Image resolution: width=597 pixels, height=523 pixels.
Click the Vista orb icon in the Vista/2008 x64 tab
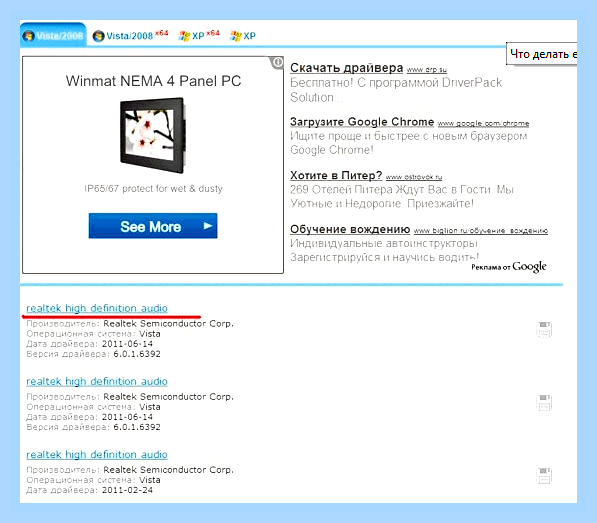(x=98, y=36)
